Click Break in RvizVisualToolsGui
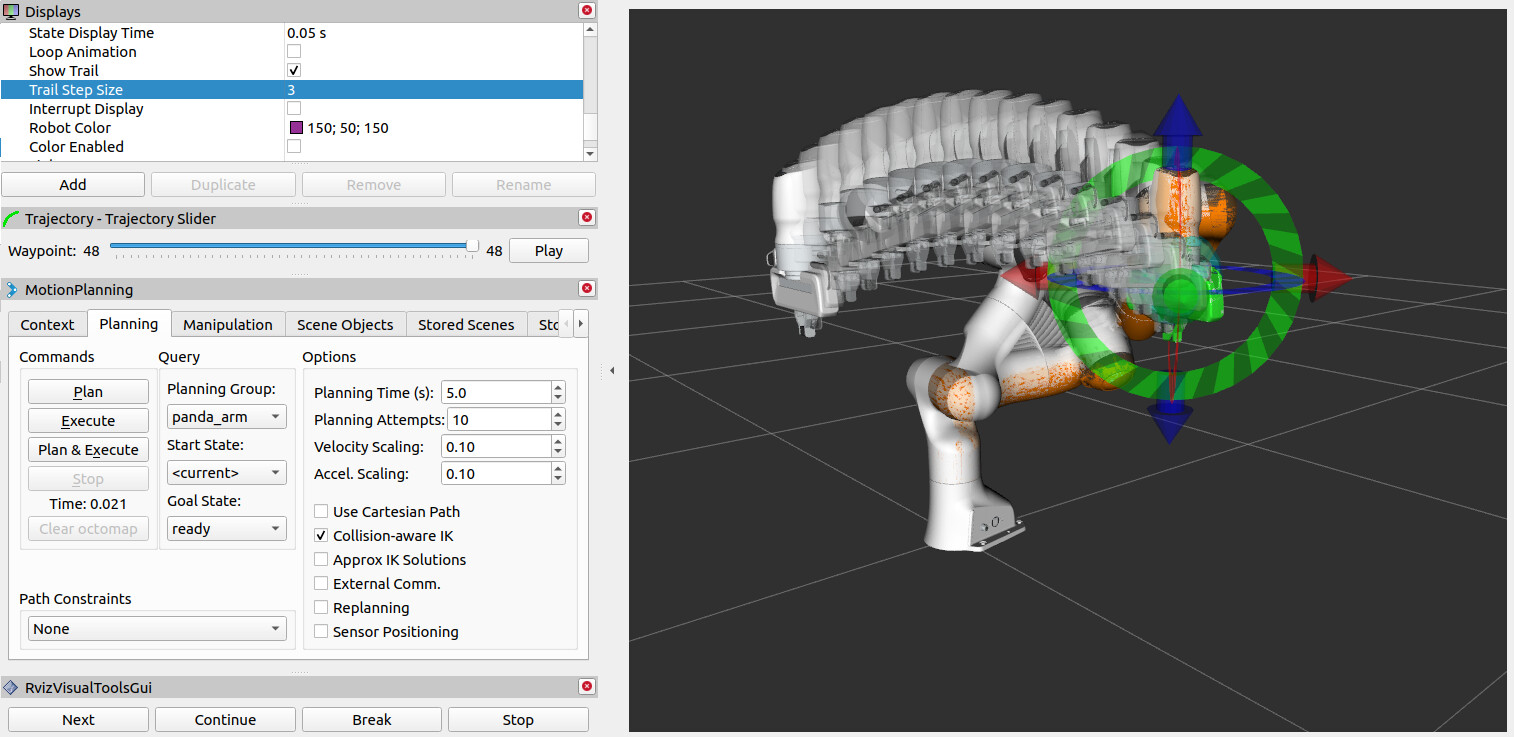The height and width of the screenshot is (737, 1514). click(x=371, y=719)
